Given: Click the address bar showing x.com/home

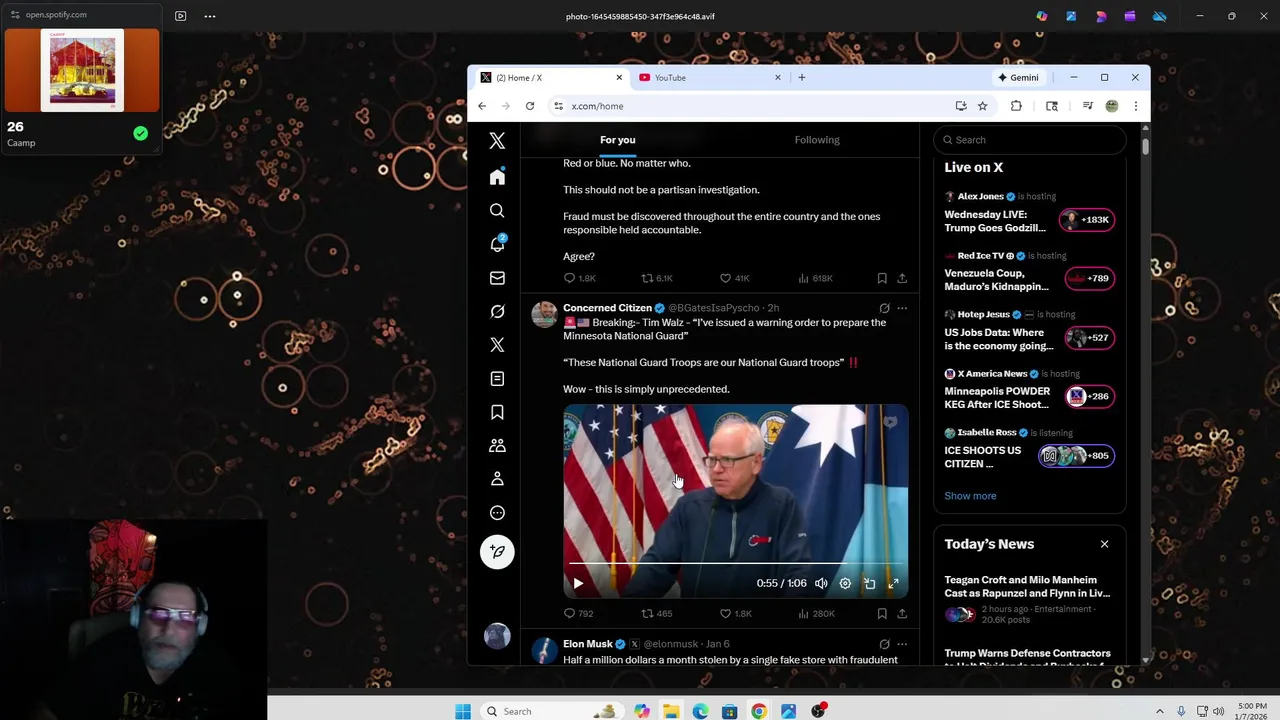Looking at the screenshot, I should pos(750,106).
